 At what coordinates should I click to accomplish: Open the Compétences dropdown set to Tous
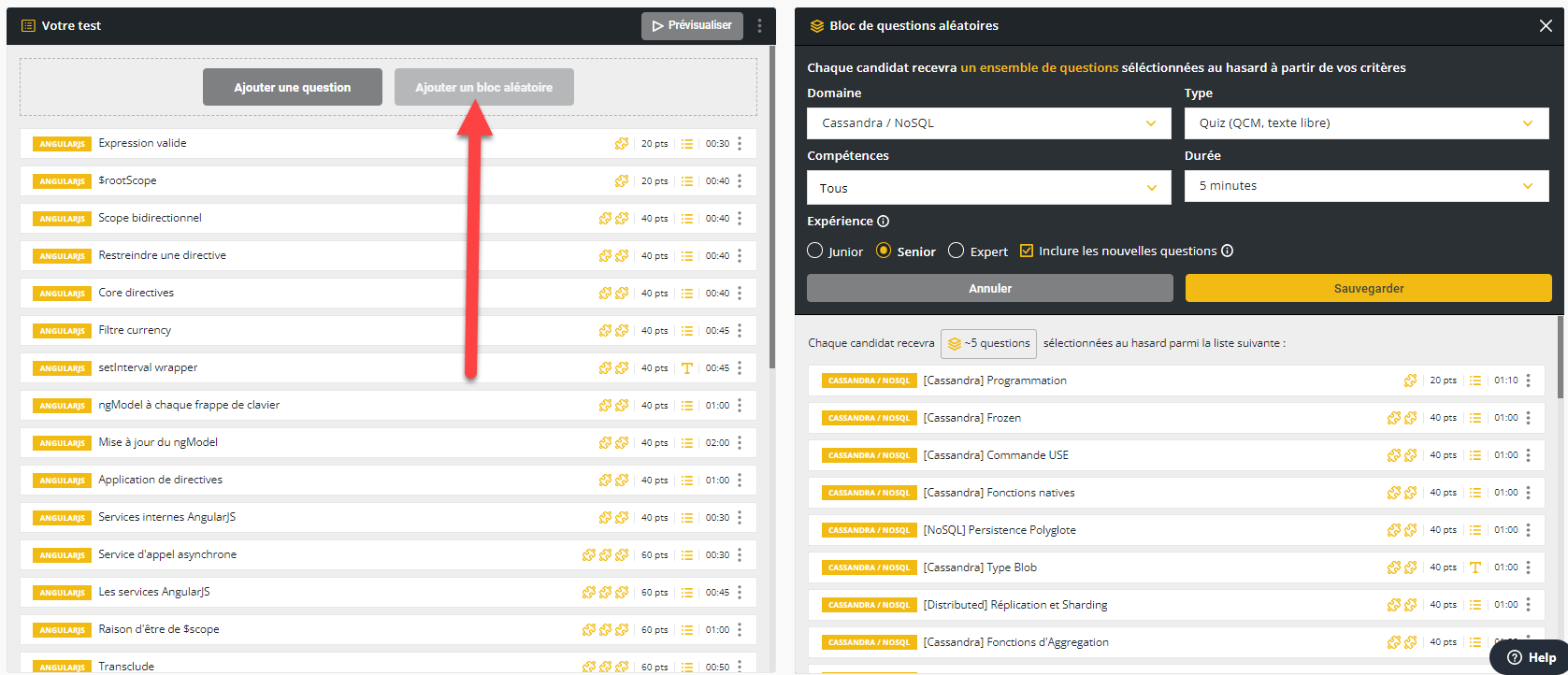[988, 188]
